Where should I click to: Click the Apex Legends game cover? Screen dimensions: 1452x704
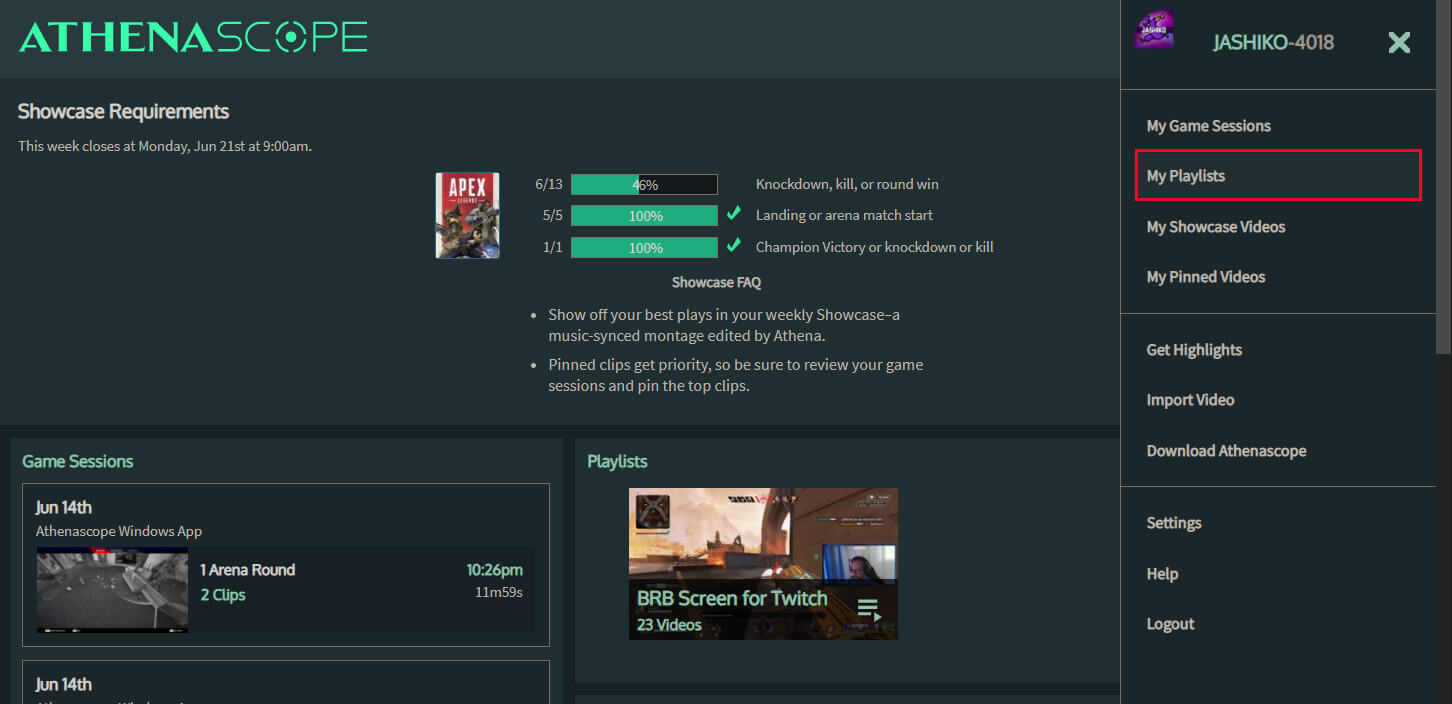(x=467, y=215)
